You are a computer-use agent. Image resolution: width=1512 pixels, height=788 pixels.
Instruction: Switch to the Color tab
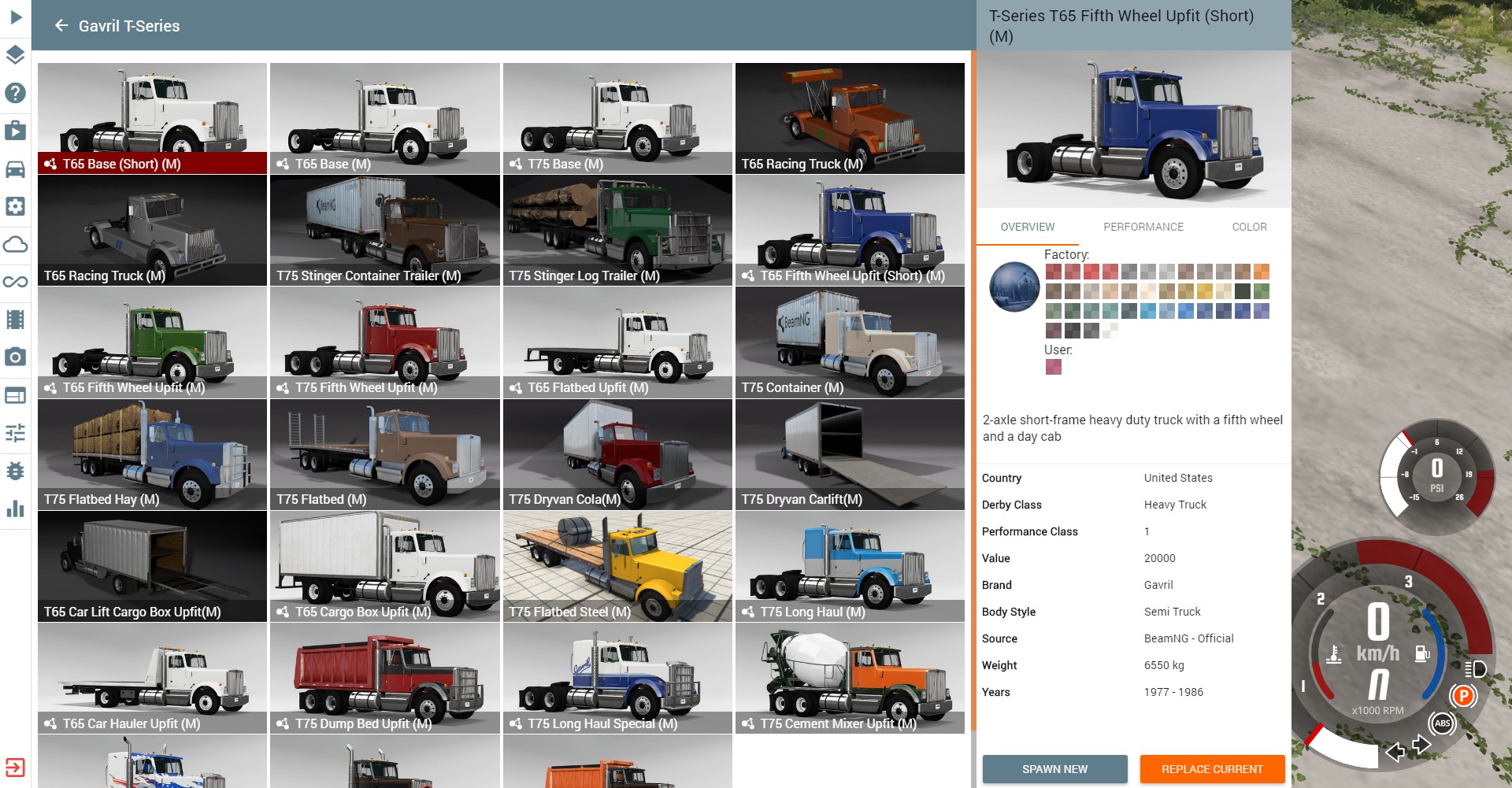tap(1249, 227)
